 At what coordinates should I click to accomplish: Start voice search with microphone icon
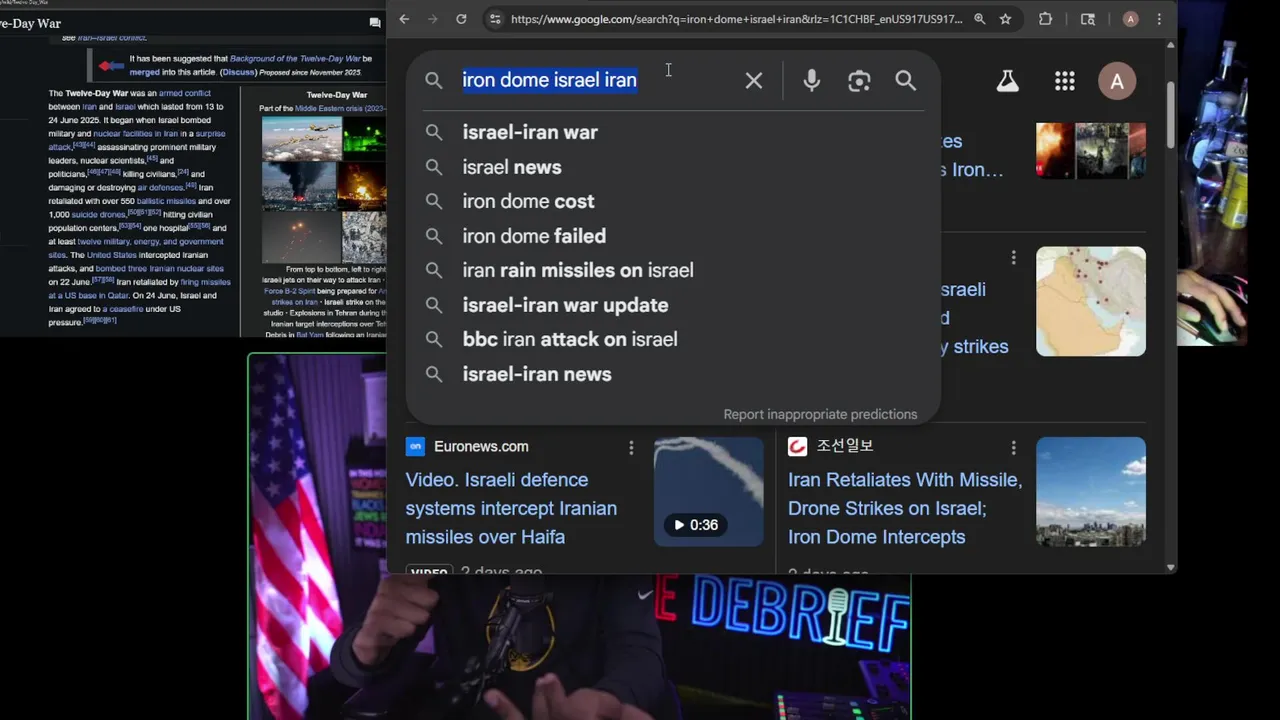812,81
